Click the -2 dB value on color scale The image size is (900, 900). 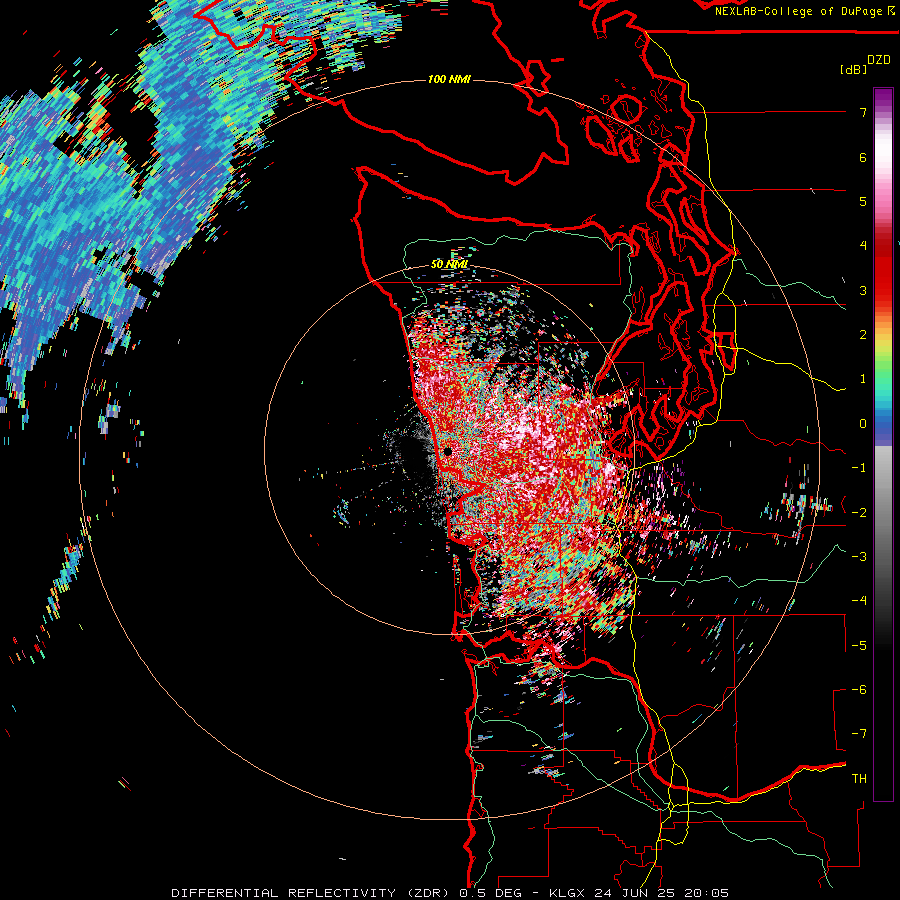click(x=859, y=513)
